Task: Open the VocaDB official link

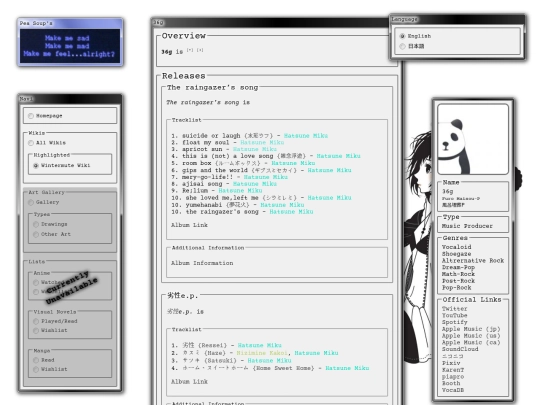Action: coord(453,390)
